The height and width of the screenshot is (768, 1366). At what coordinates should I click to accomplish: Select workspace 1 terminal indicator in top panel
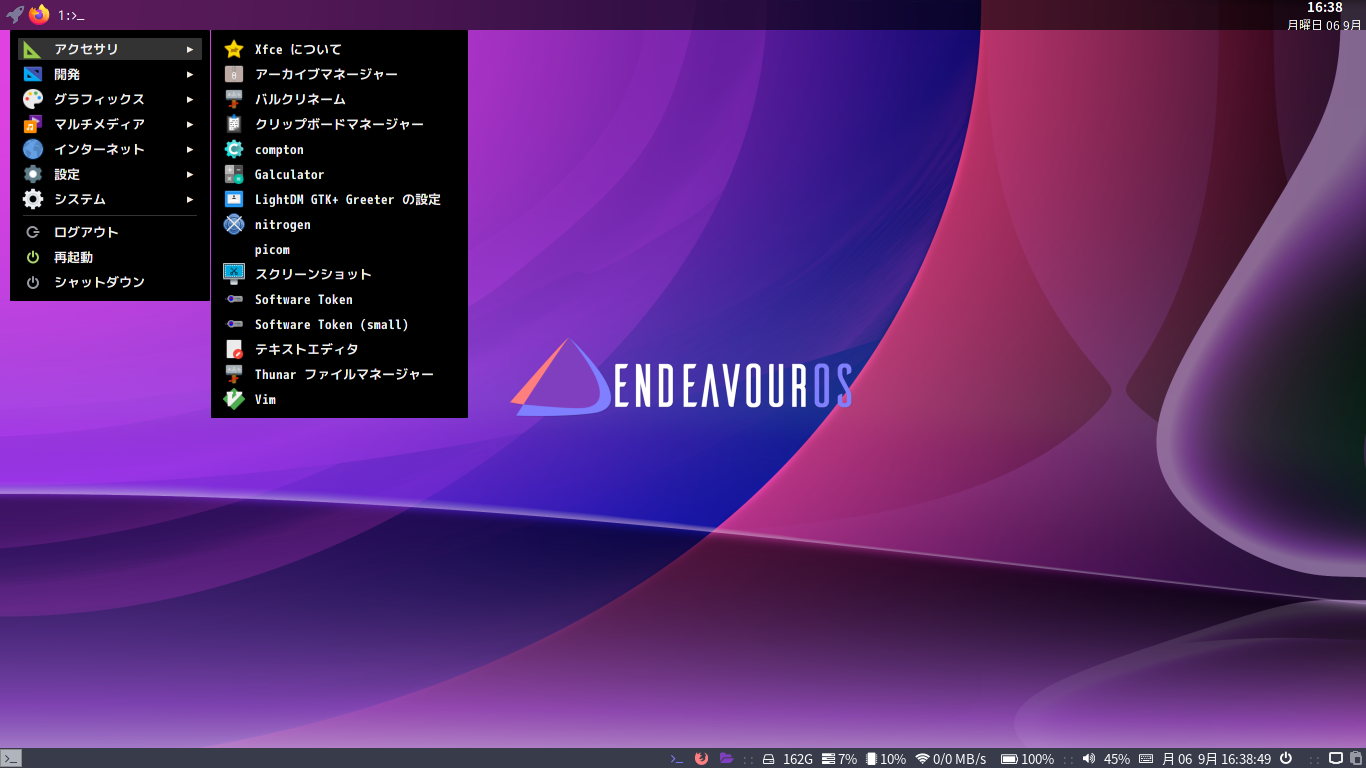(x=71, y=15)
